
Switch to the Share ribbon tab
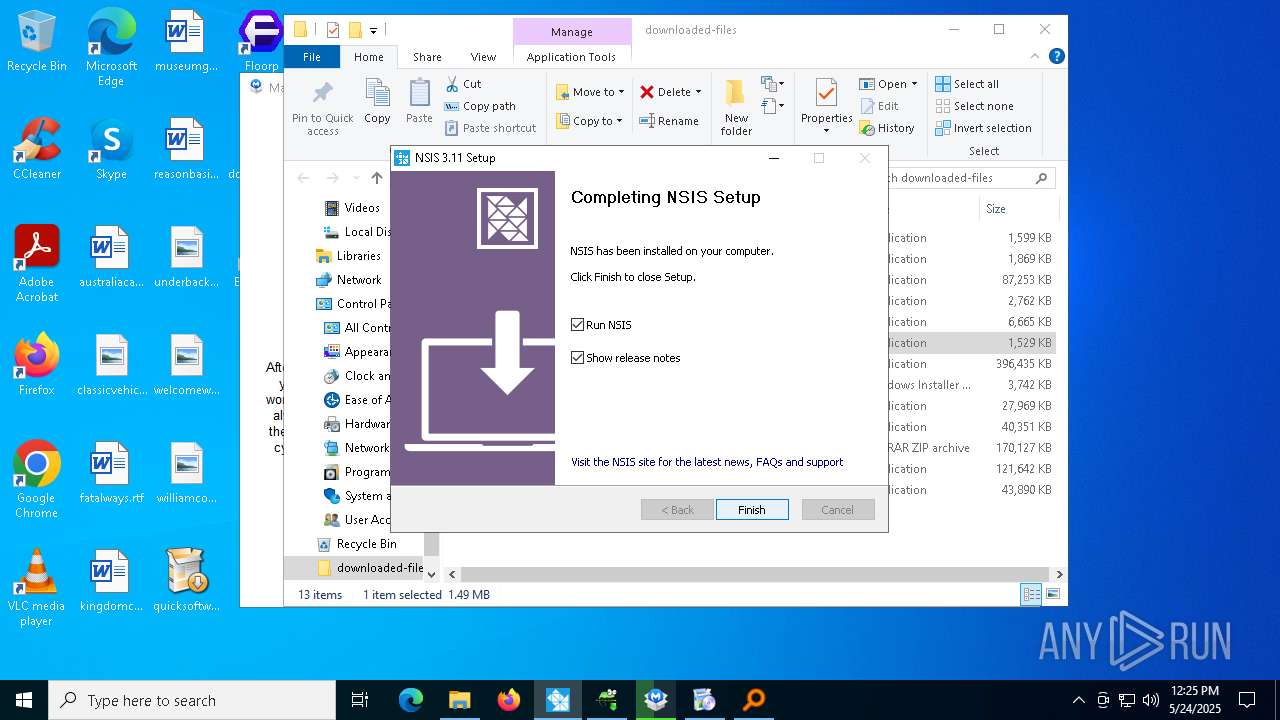point(427,57)
